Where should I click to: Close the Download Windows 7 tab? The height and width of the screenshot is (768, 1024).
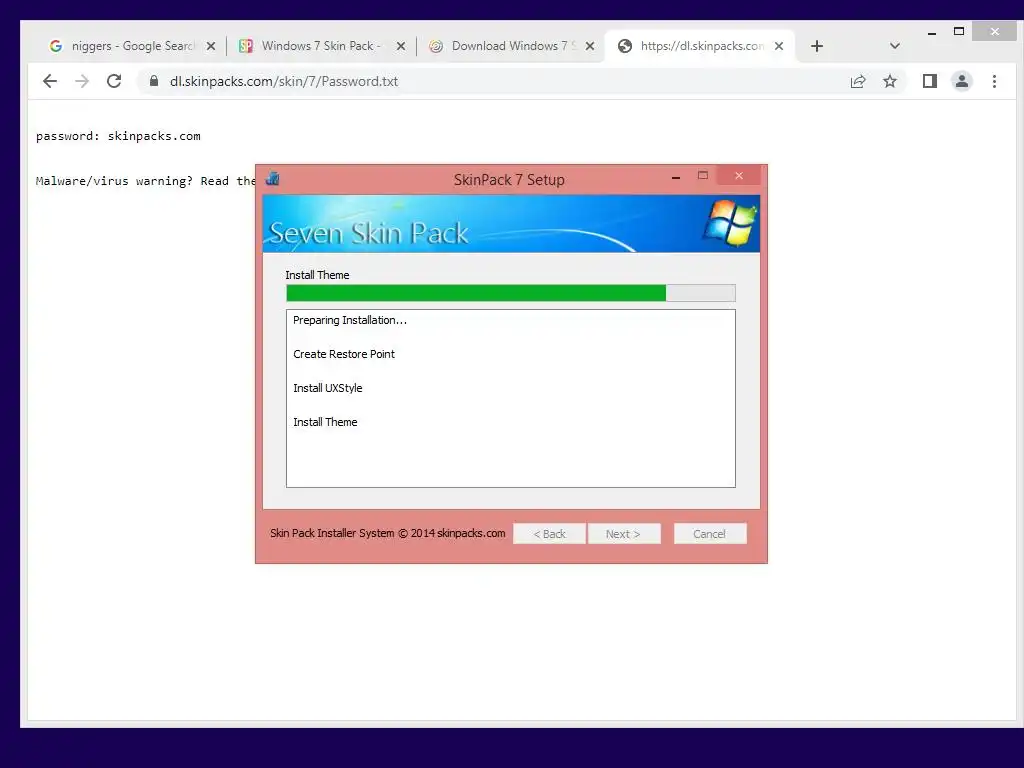pyautogui.click(x=590, y=46)
